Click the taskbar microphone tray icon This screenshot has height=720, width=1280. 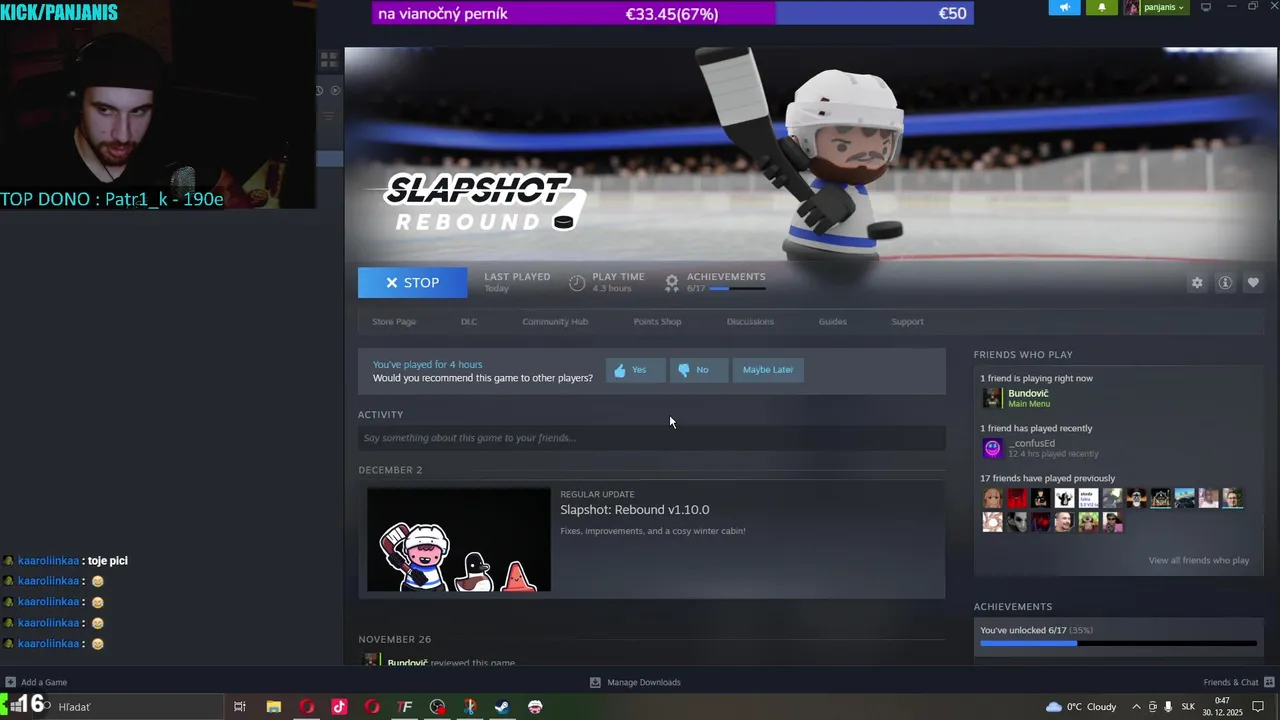point(1168,707)
